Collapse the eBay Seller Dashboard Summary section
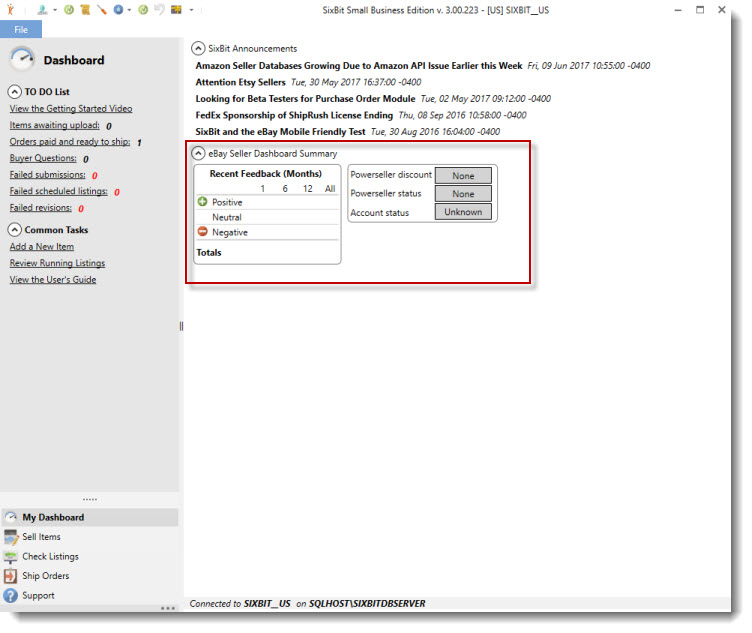 [x=198, y=153]
